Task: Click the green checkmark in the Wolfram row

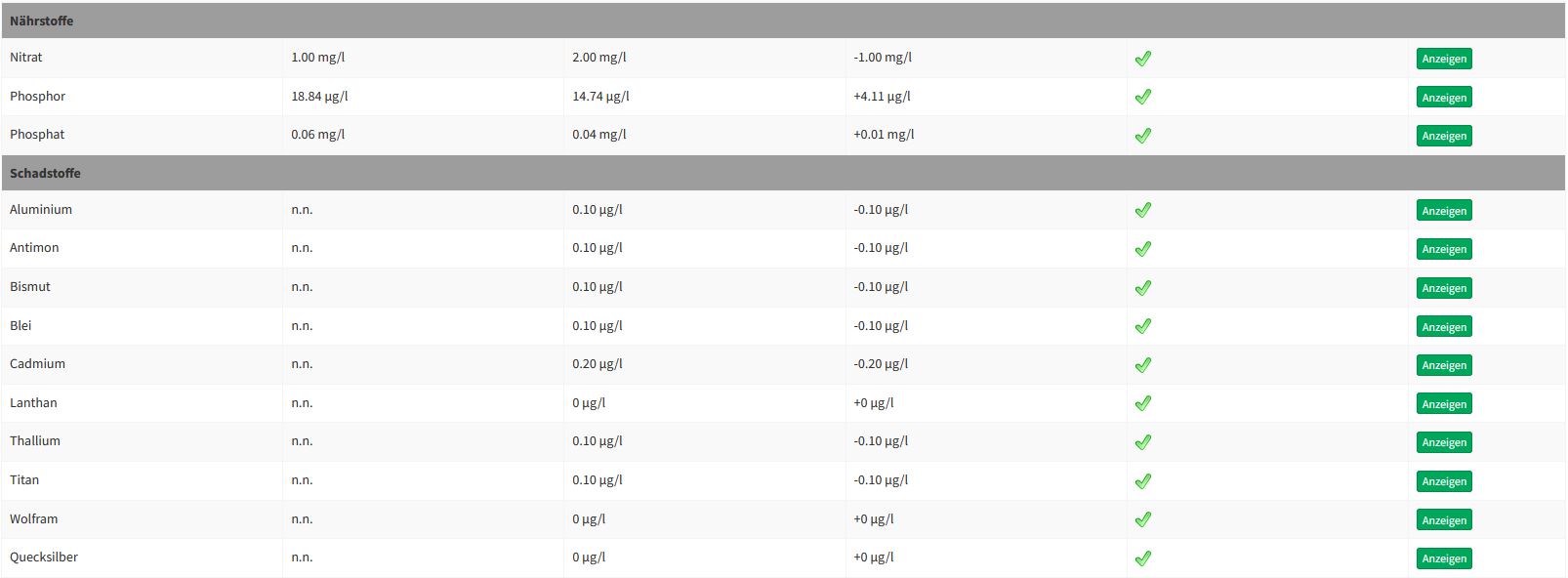Action: pyautogui.click(x=1142, y=519)
